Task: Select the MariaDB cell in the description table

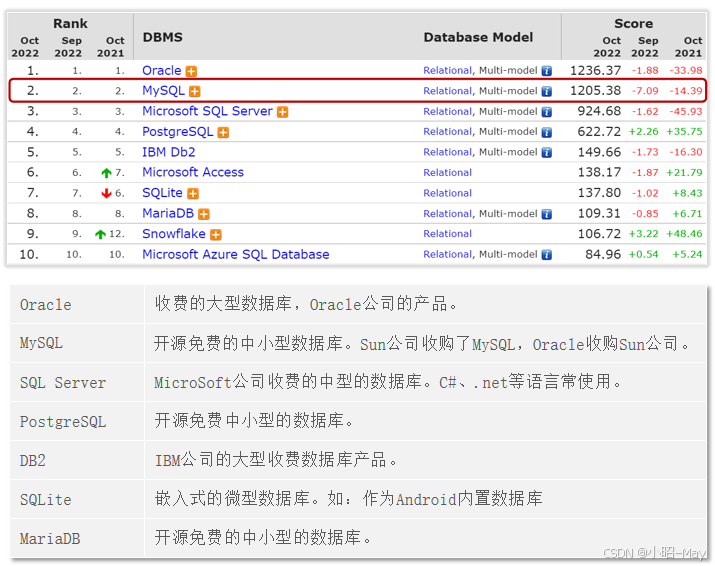Action: point(77,538)
